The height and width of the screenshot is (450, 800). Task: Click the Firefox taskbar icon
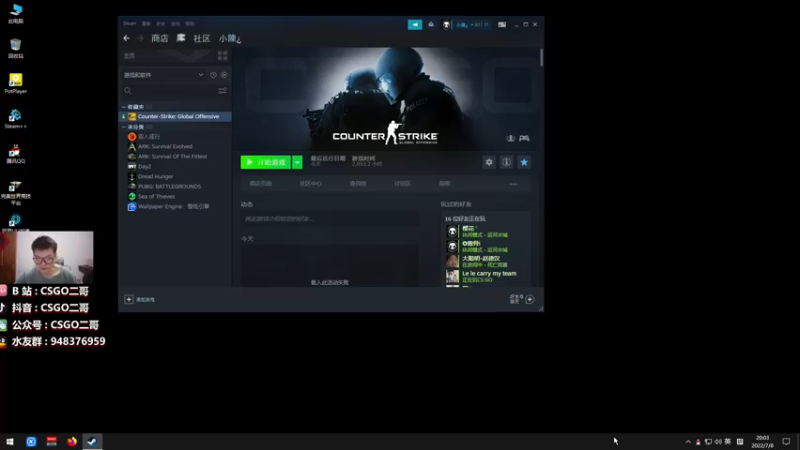pyautogui.click(x=72, y=442)
